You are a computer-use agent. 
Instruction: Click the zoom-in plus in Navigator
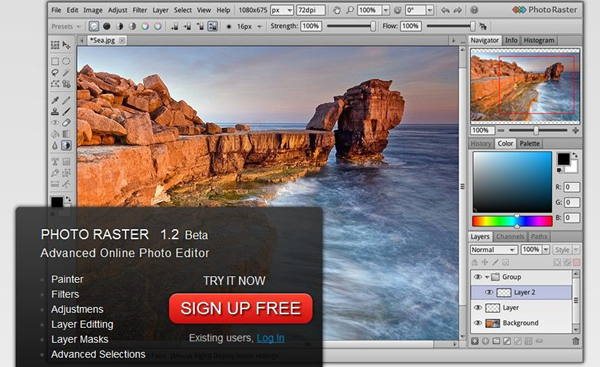pyautogui.click(x=575, y=130)
